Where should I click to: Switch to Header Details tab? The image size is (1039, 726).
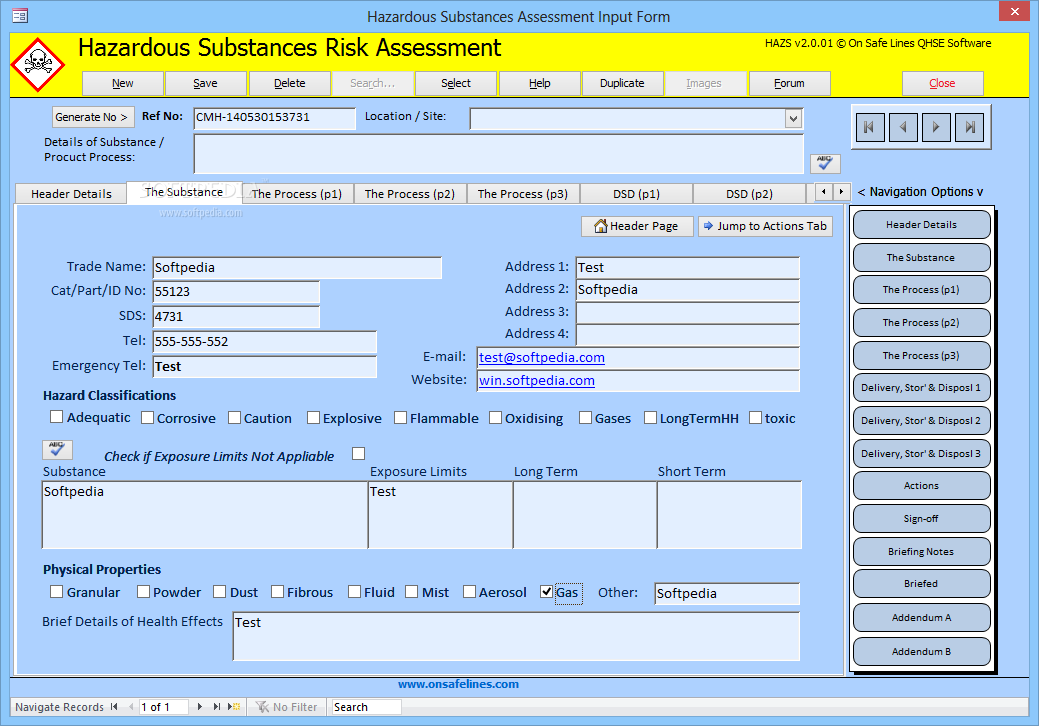[x=71, y=193]
